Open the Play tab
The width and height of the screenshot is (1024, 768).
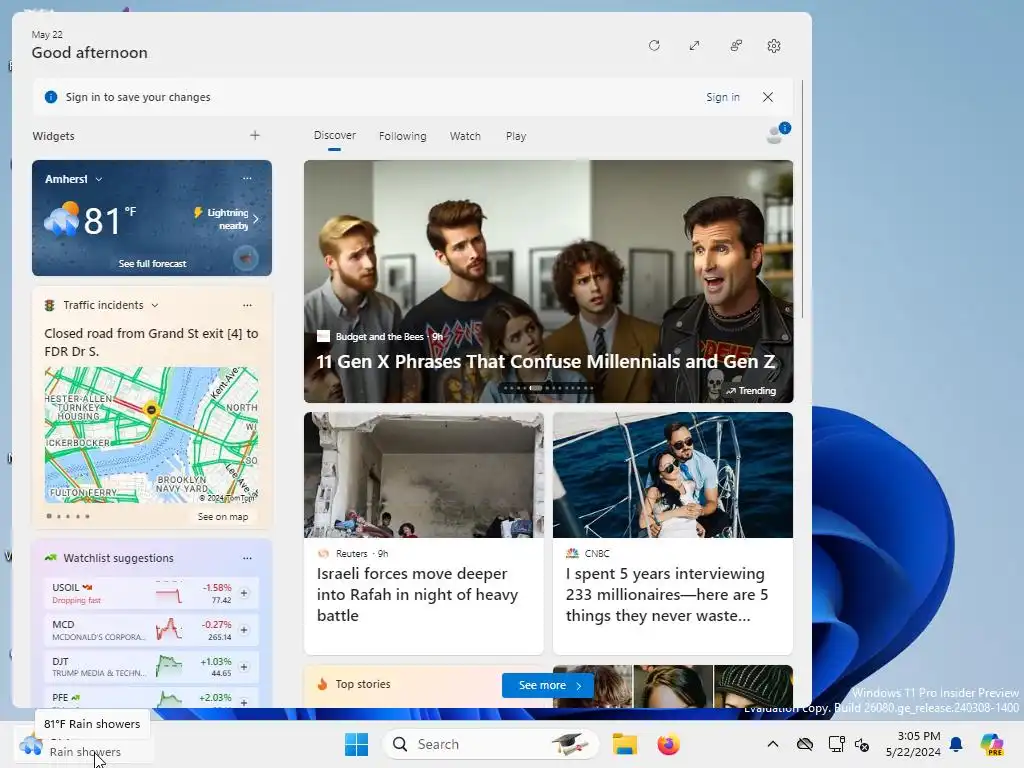[515, 136]
